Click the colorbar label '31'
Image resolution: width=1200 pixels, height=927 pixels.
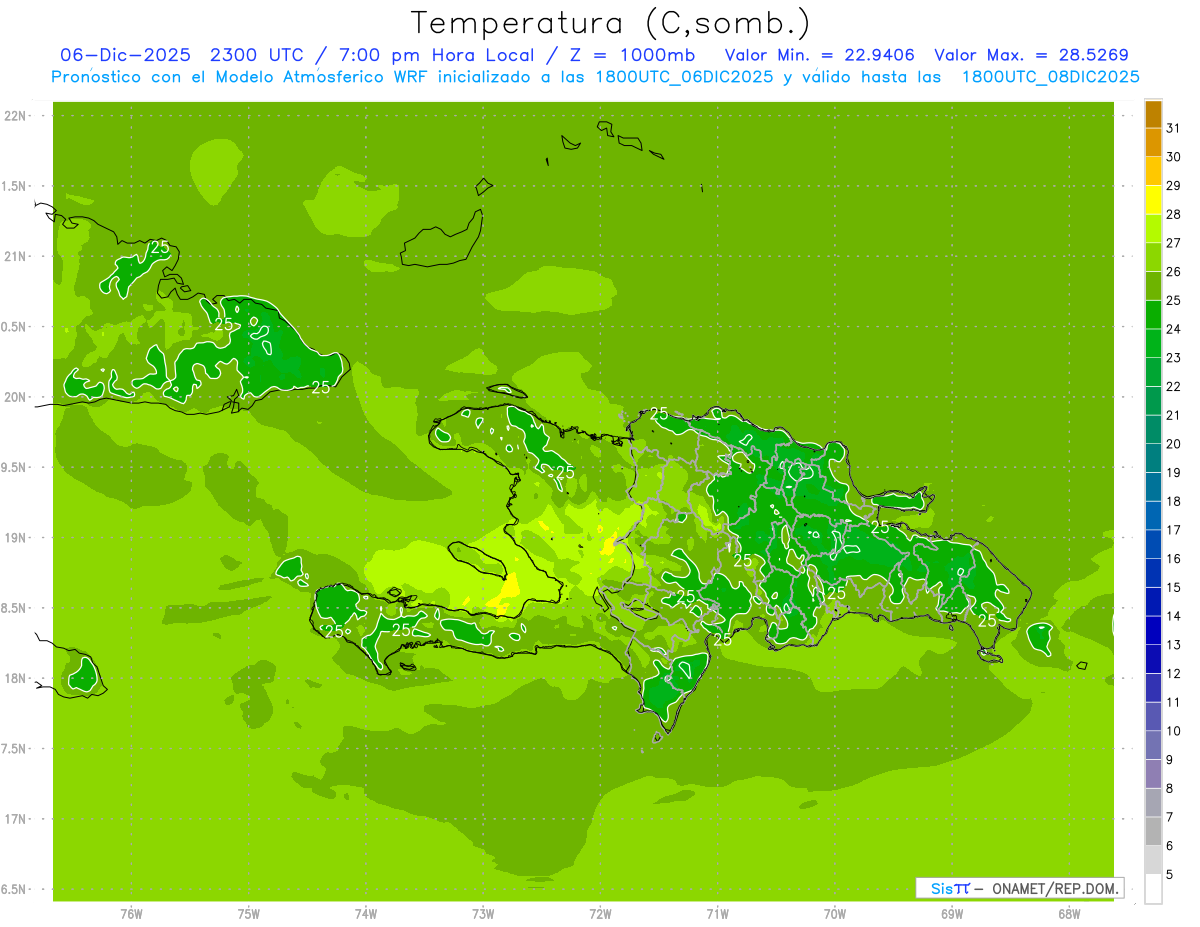click(x=1173, y=128)
